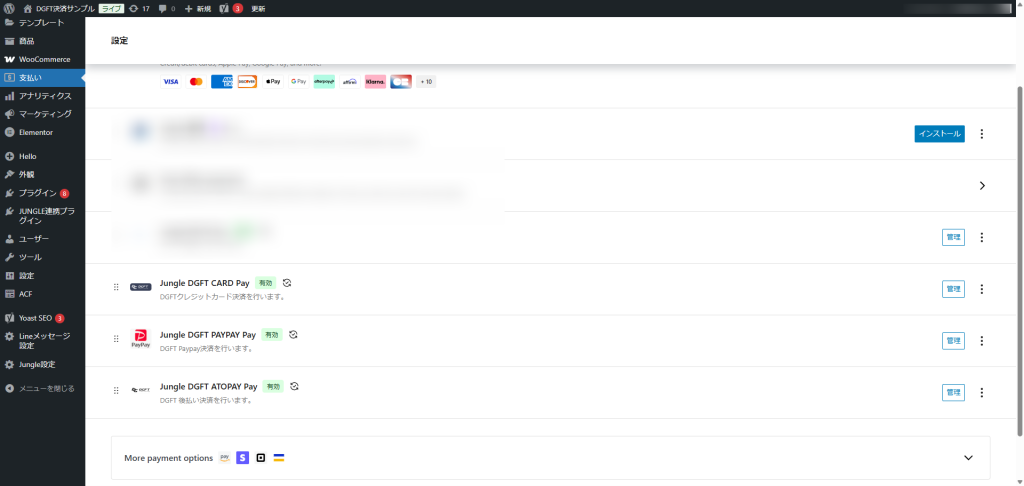Click 管理 button for Jungle DGFT ATOPAY Pay
1024x486 pixels.
pos(953,393)
